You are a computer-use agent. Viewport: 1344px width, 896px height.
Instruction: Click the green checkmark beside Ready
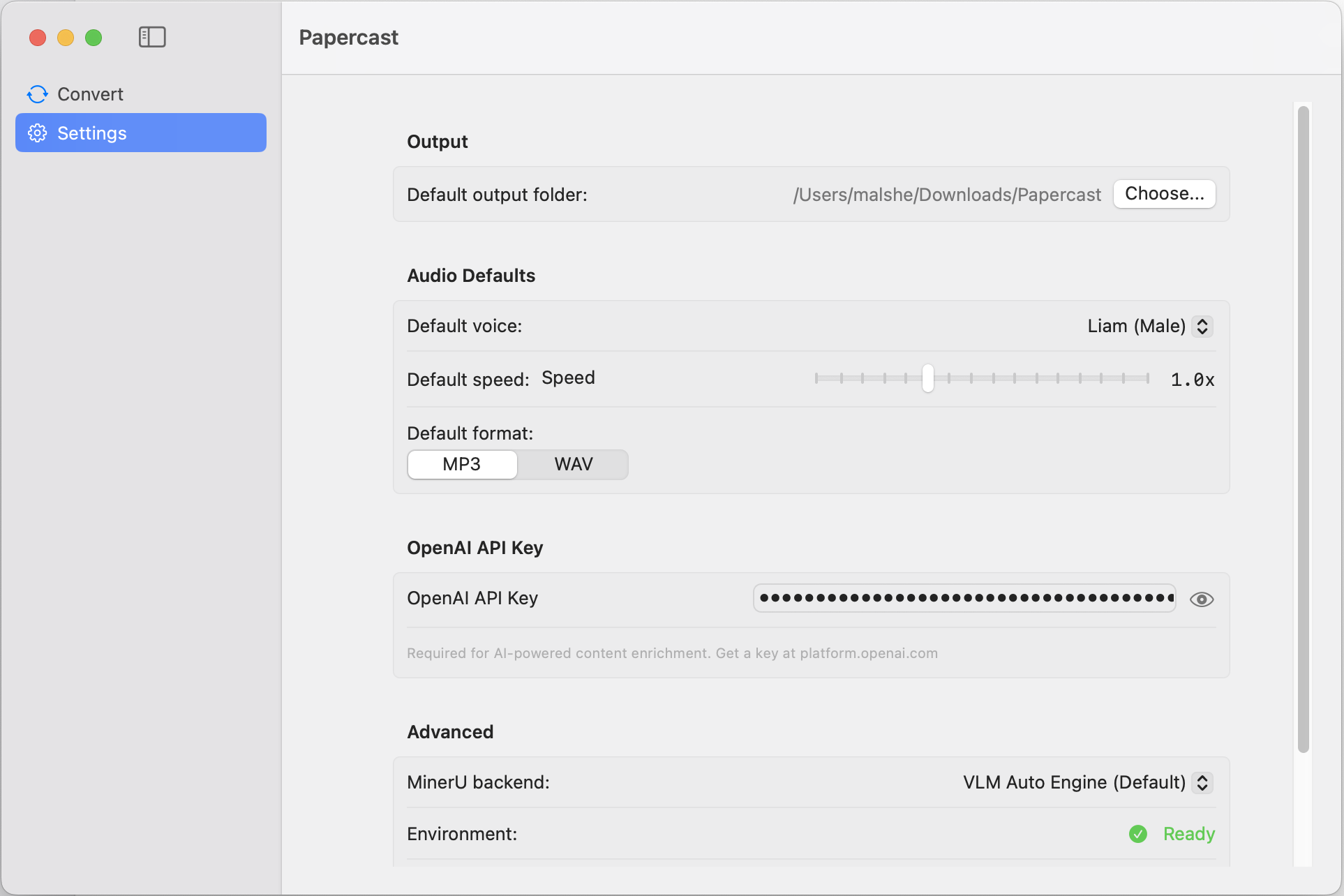click(1137, 834)
